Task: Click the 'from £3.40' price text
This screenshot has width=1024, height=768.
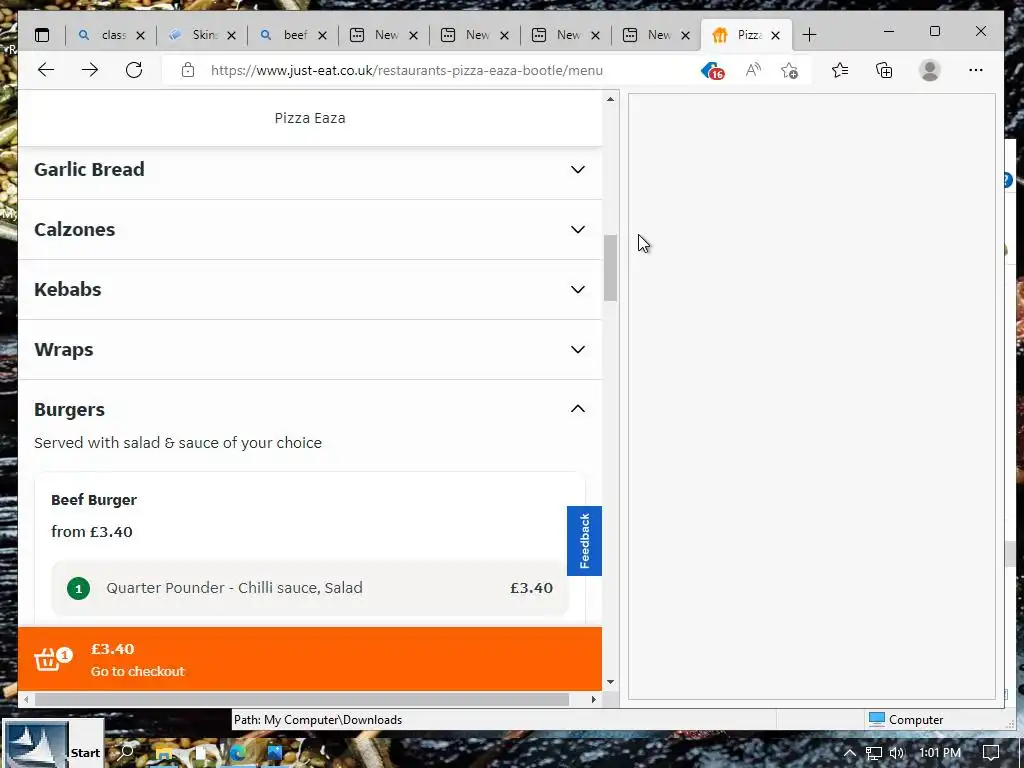Action: tap(91, 532)
